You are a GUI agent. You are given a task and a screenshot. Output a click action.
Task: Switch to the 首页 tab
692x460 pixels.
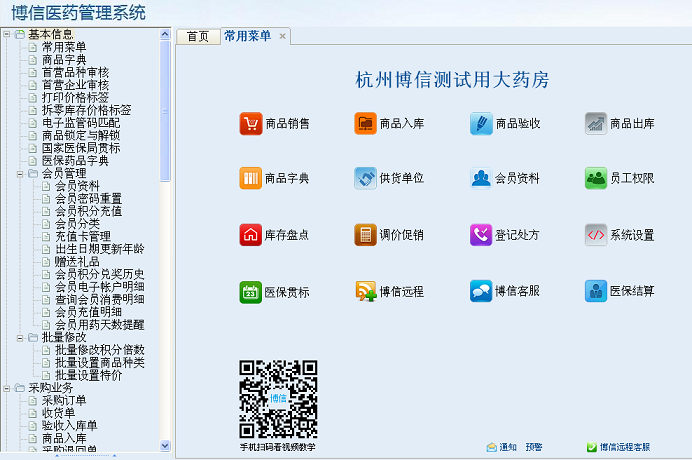click(198, 37)
